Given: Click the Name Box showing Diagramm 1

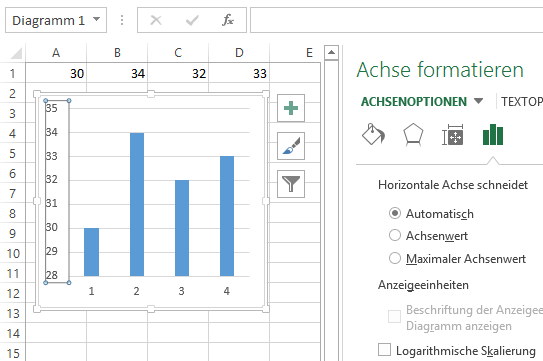Looking at the screenshot, I should [x=48, y=20].
